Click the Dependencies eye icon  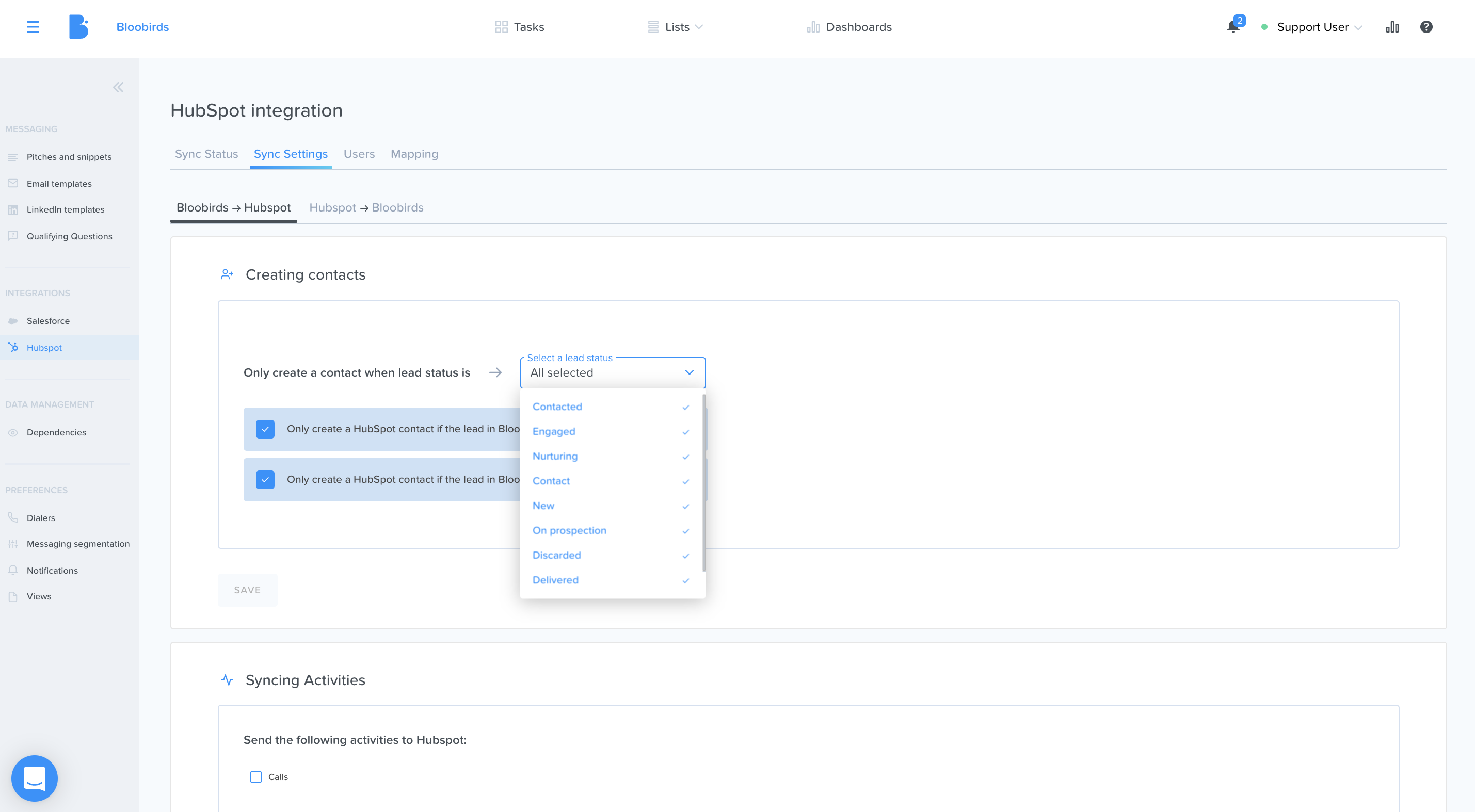click(12, 433)
